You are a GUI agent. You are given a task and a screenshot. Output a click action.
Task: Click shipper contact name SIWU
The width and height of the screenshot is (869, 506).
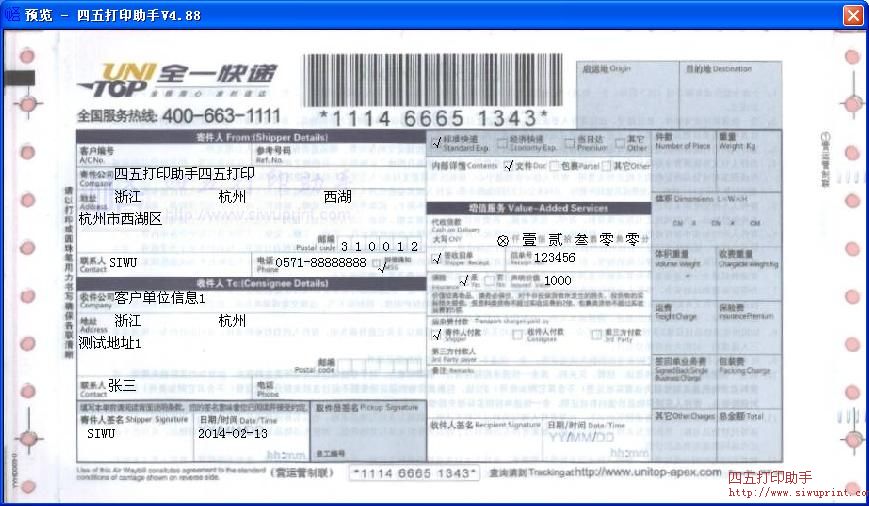click(x=122, y=262)
